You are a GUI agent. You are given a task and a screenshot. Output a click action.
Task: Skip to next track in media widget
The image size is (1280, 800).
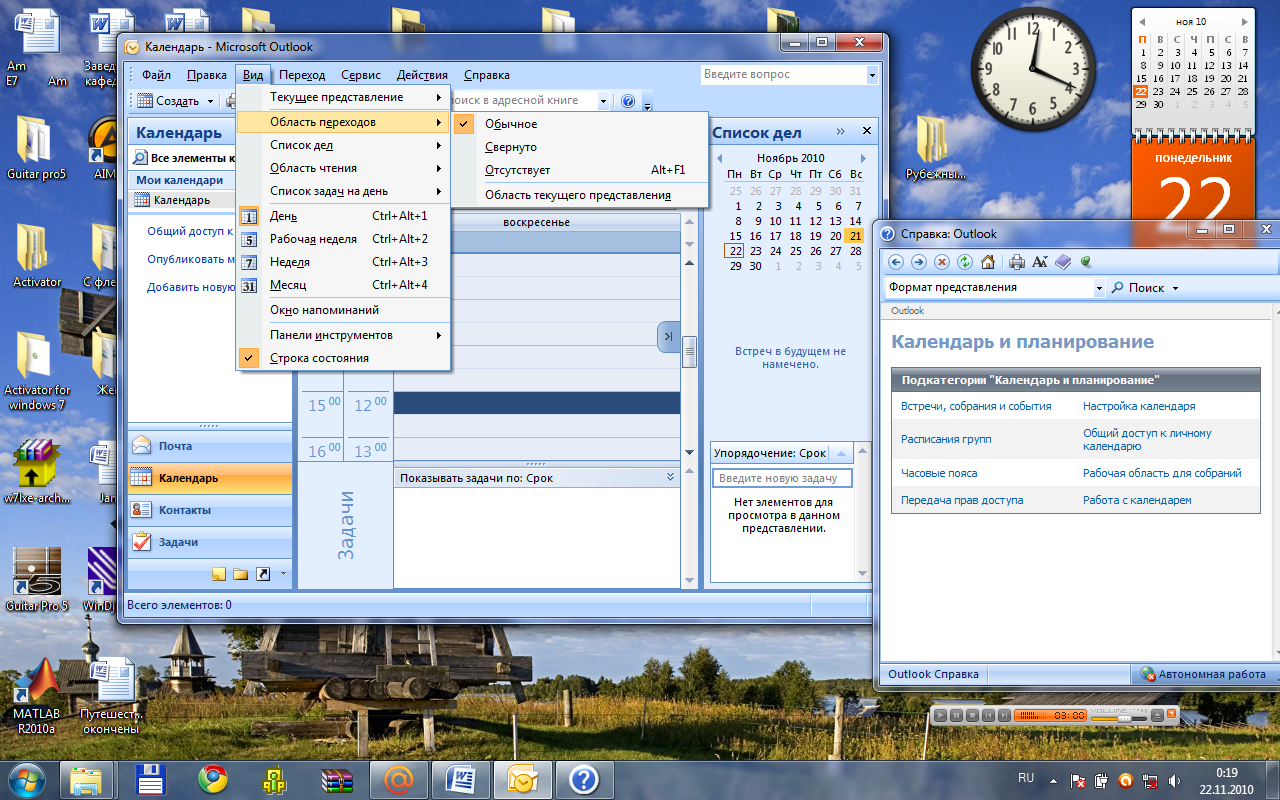coord(1004,715)
